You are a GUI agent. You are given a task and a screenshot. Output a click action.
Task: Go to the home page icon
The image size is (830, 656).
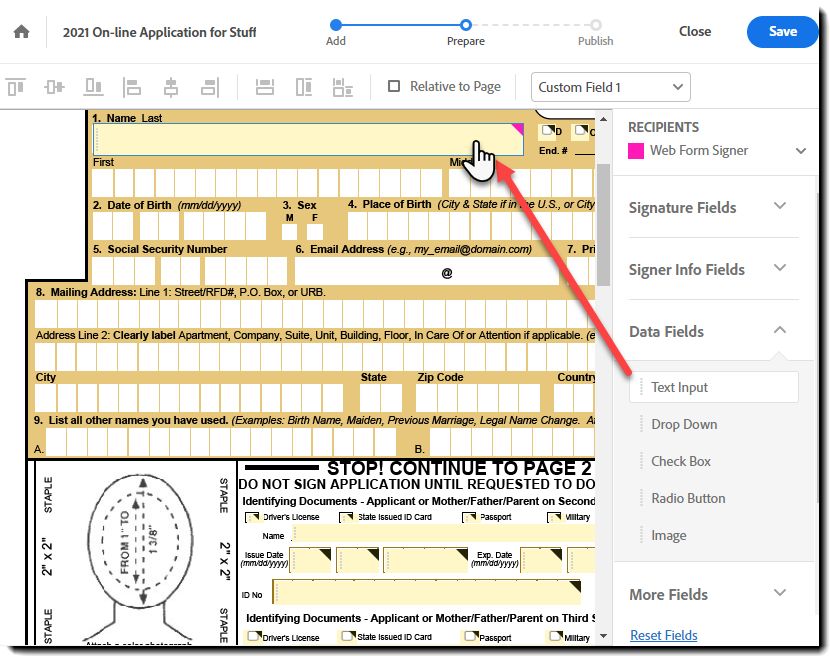click(21, 32)
